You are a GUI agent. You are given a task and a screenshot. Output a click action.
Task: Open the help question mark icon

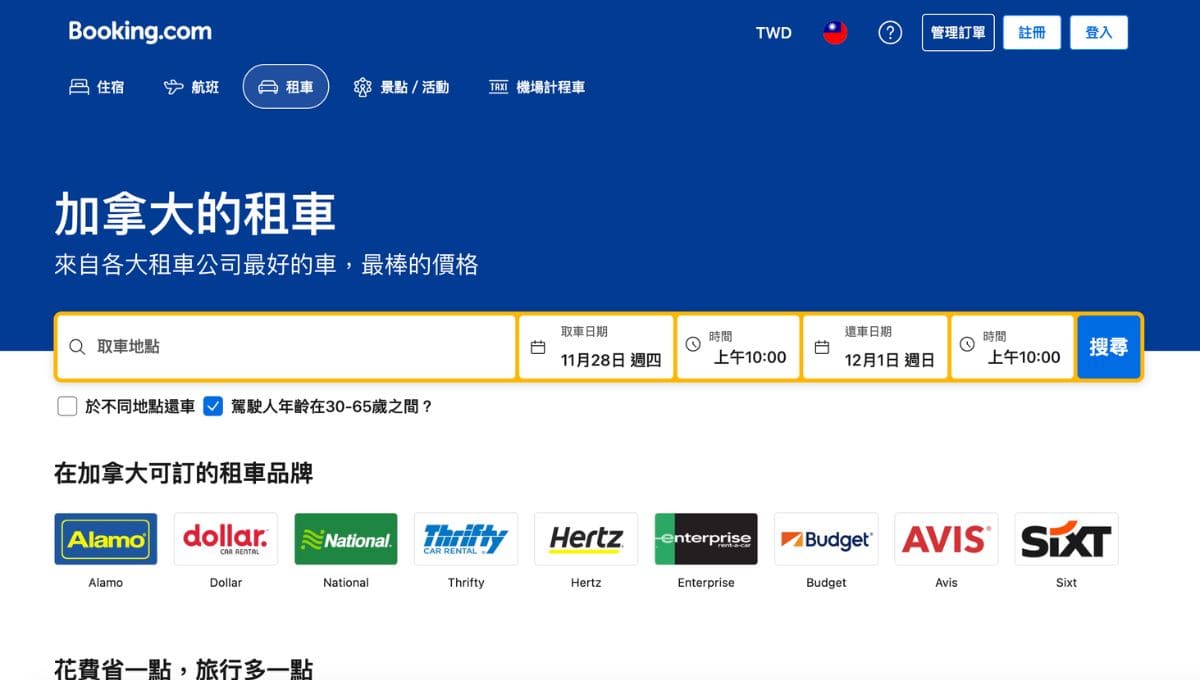coord(890,33)
